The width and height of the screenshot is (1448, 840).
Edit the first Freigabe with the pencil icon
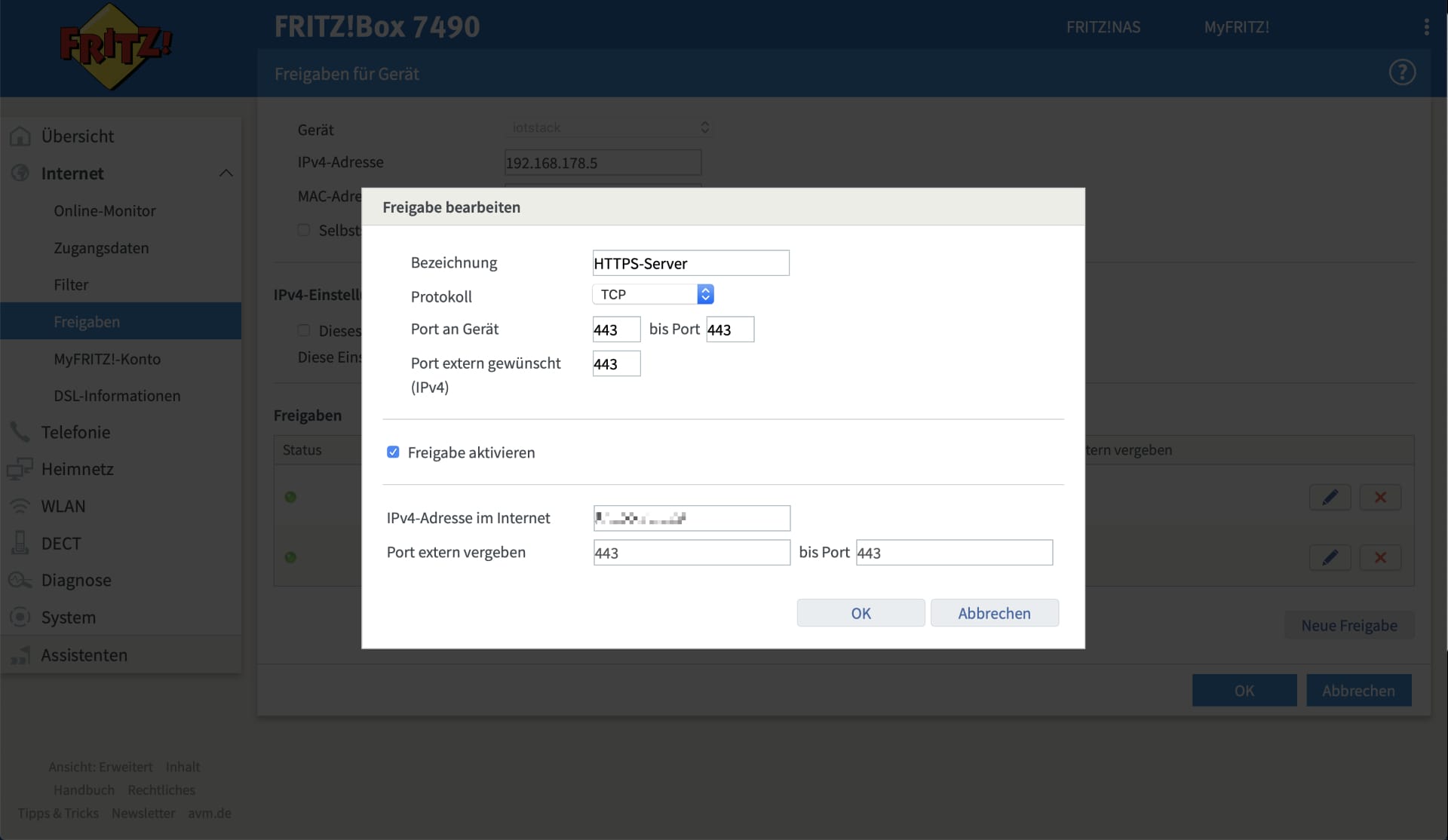1330,497
